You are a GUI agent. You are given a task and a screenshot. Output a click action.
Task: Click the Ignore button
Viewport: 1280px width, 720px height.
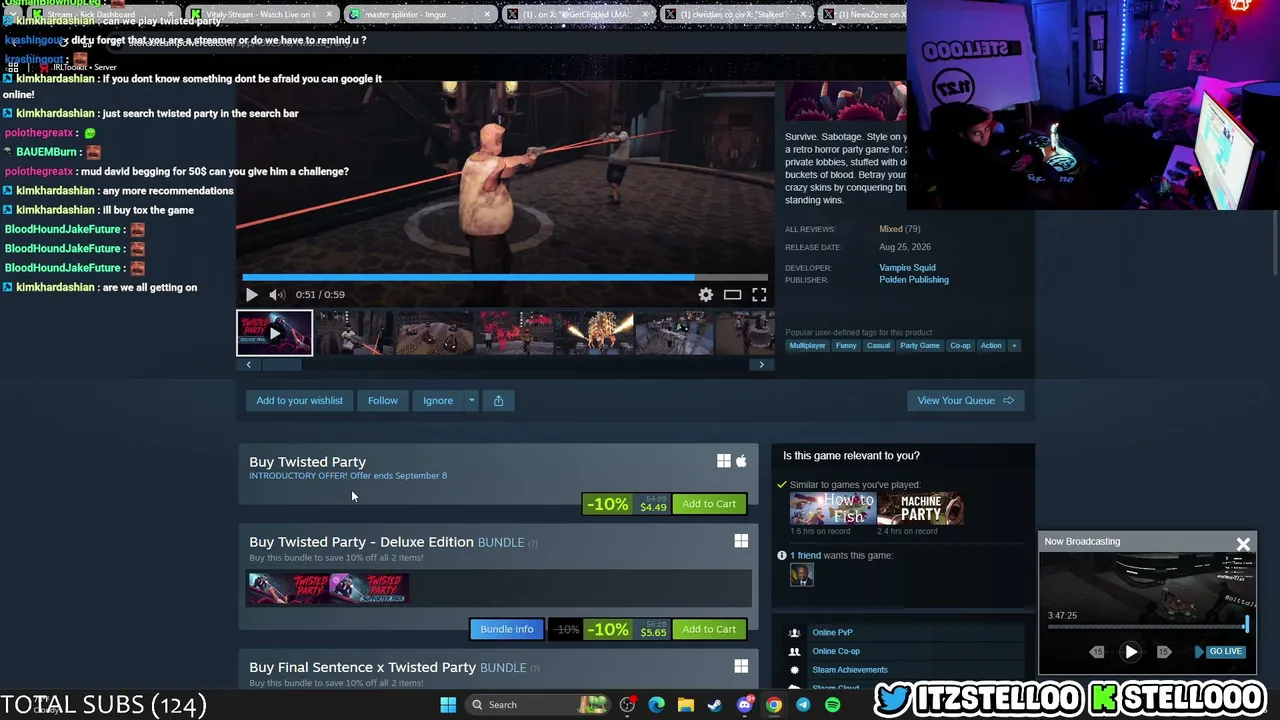438,401
